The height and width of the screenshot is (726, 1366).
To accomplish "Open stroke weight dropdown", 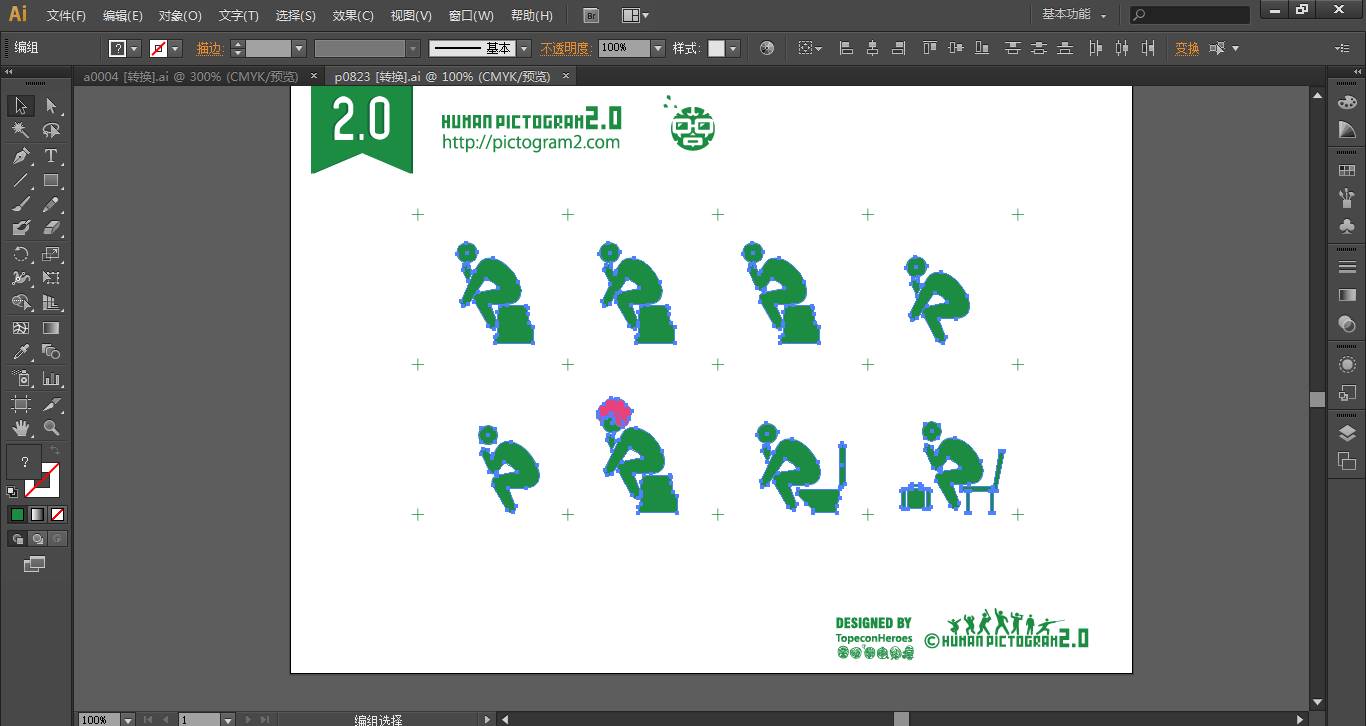I will point(299,48).
